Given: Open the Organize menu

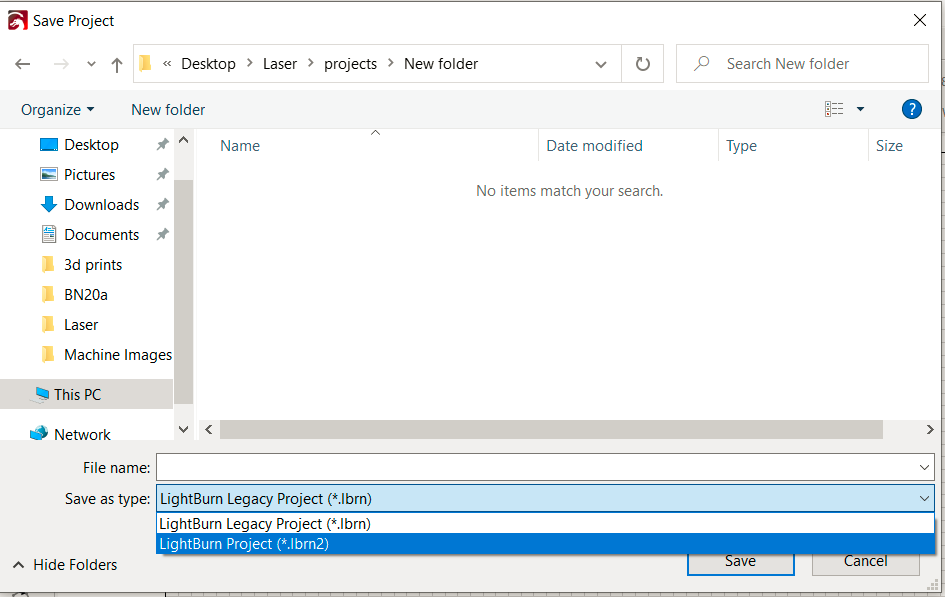Looking at the screenshot, I should click(57, 110).
